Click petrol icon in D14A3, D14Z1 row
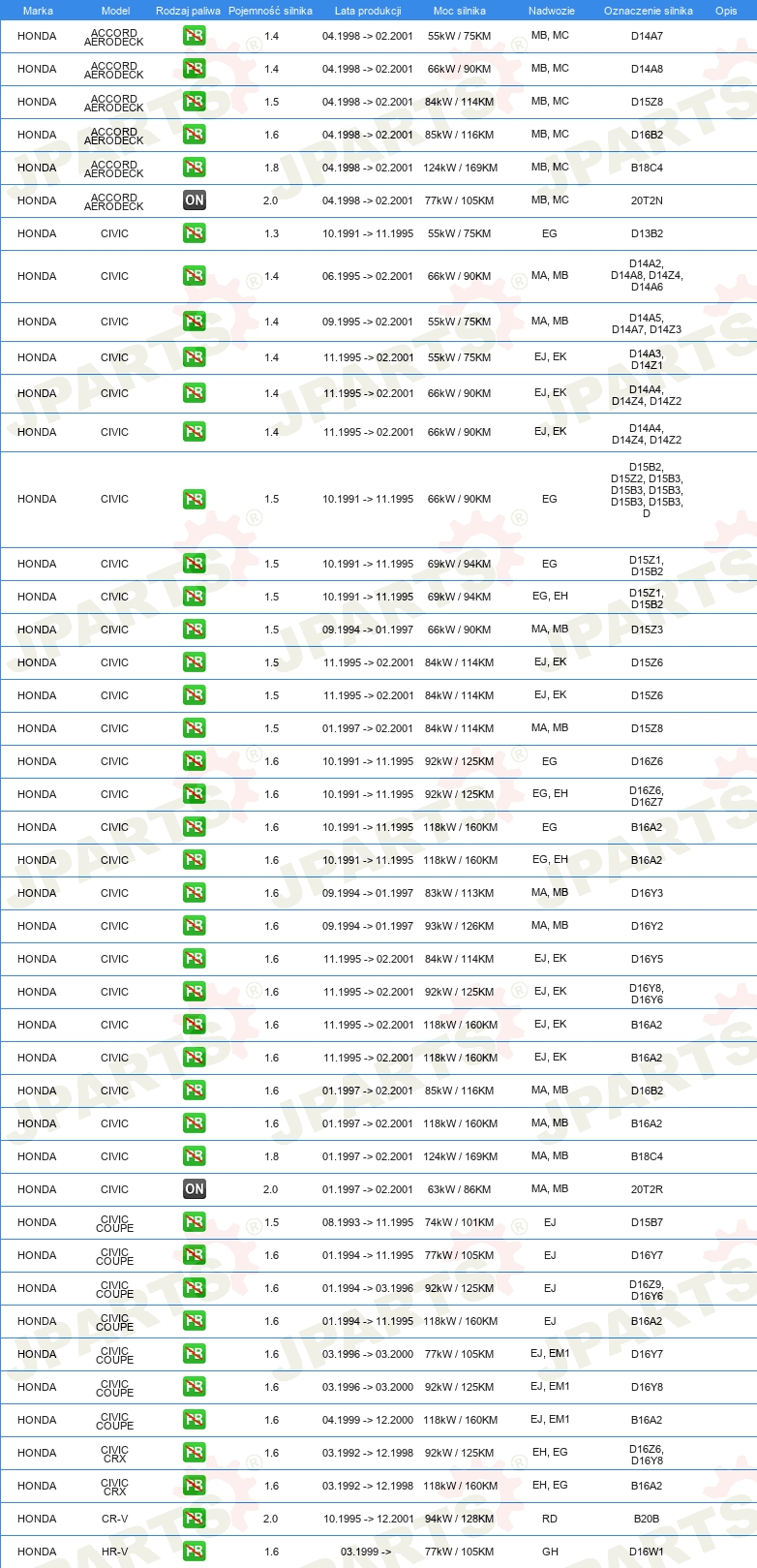The height and width of the screenshot is (1568, 757). [x=195, y=357]
